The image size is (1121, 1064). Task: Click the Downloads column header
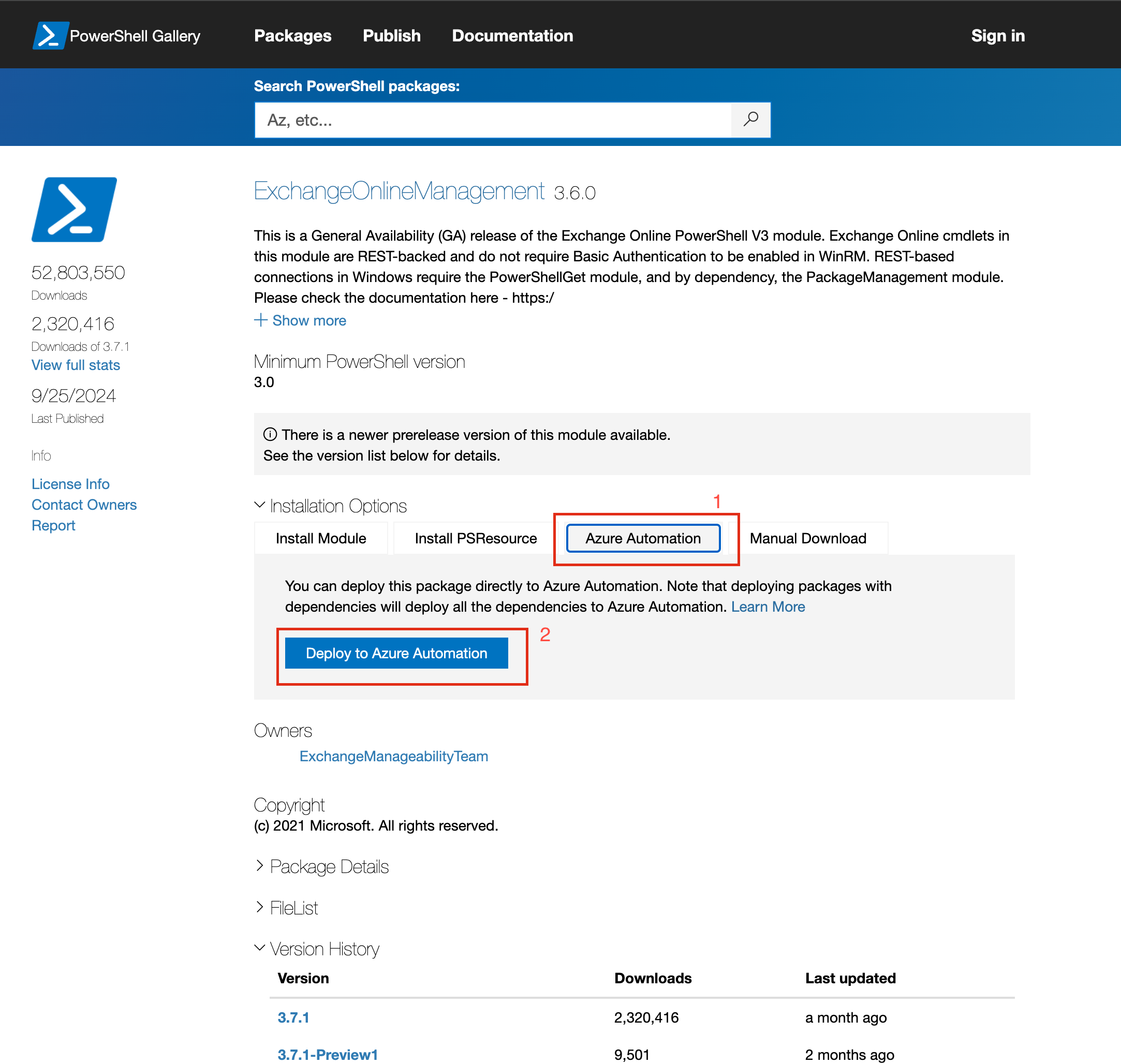coord(653,979)
